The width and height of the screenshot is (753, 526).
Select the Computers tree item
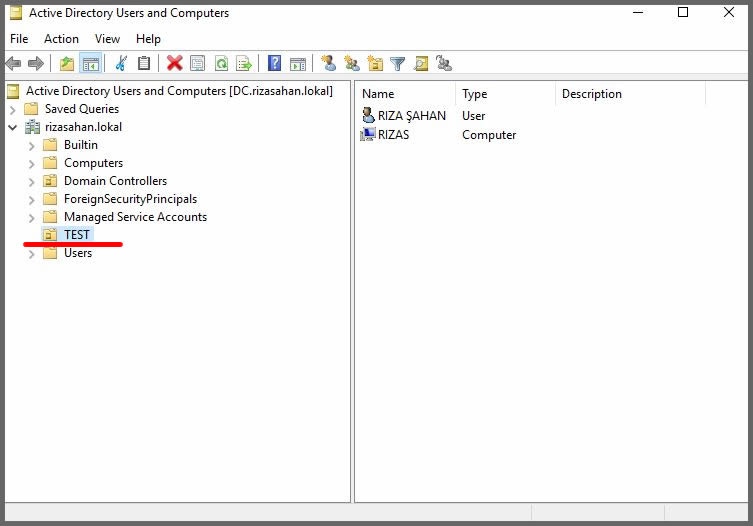point(94,163)
